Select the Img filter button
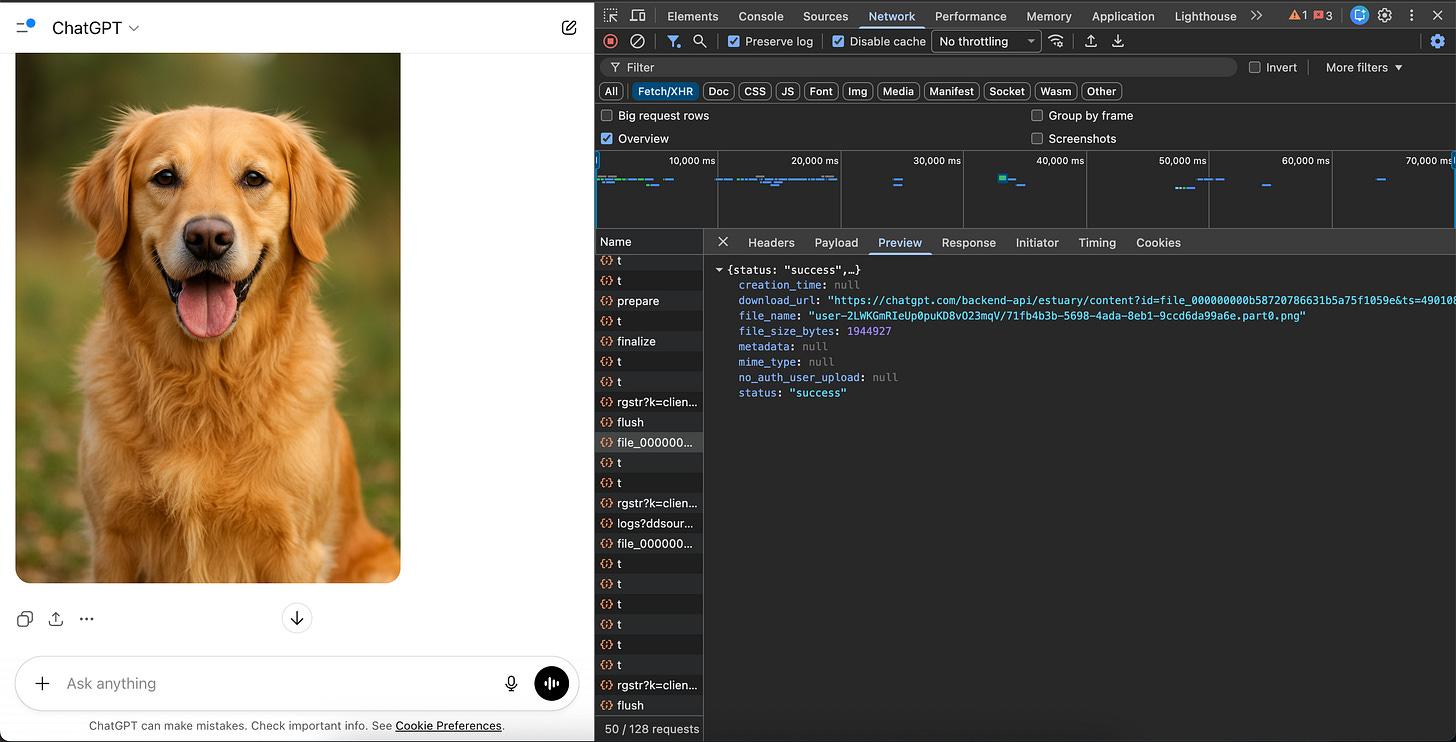 [x=857, y=91]
